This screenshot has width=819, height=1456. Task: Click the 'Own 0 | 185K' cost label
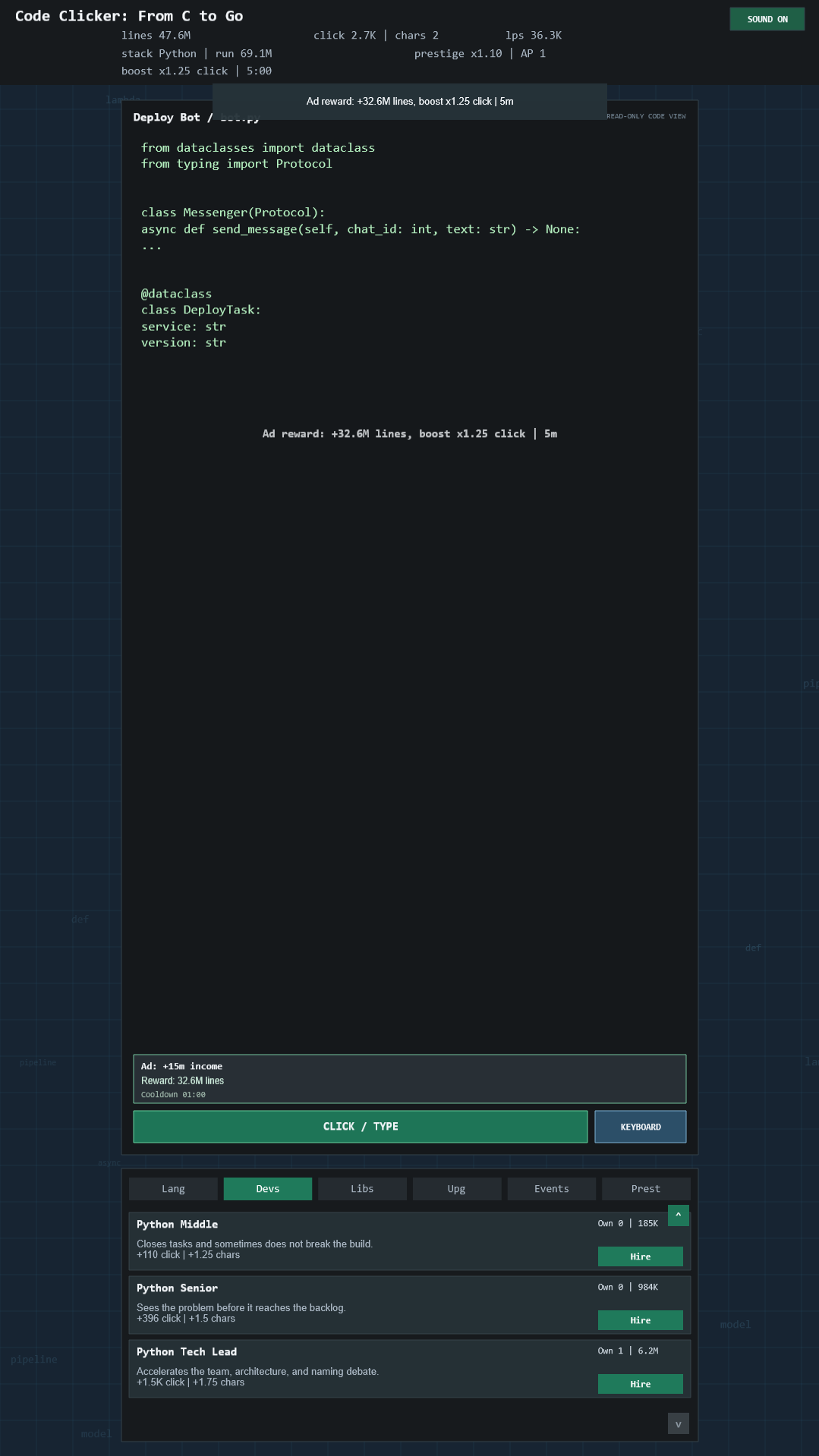628,1224
